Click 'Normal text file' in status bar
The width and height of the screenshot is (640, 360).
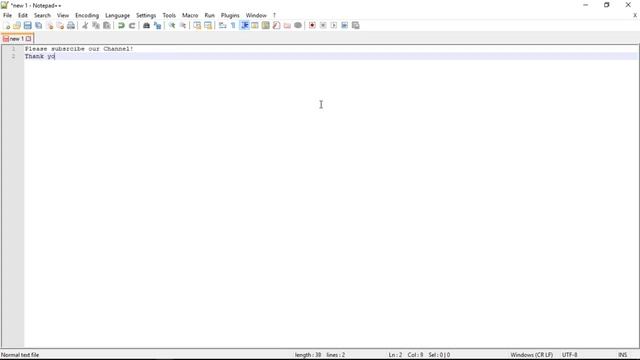tap(20, 355)
